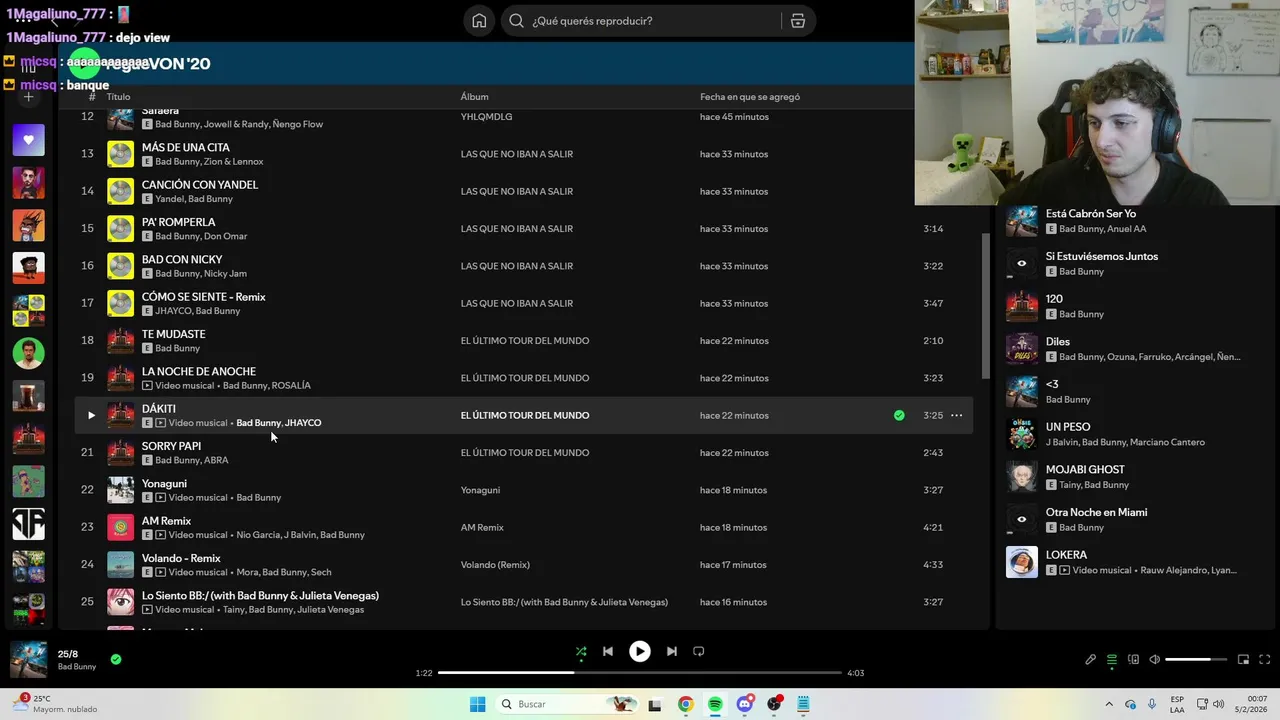
Task: Open the ROSALÍA artist link
Action: [x=291, y=386]
